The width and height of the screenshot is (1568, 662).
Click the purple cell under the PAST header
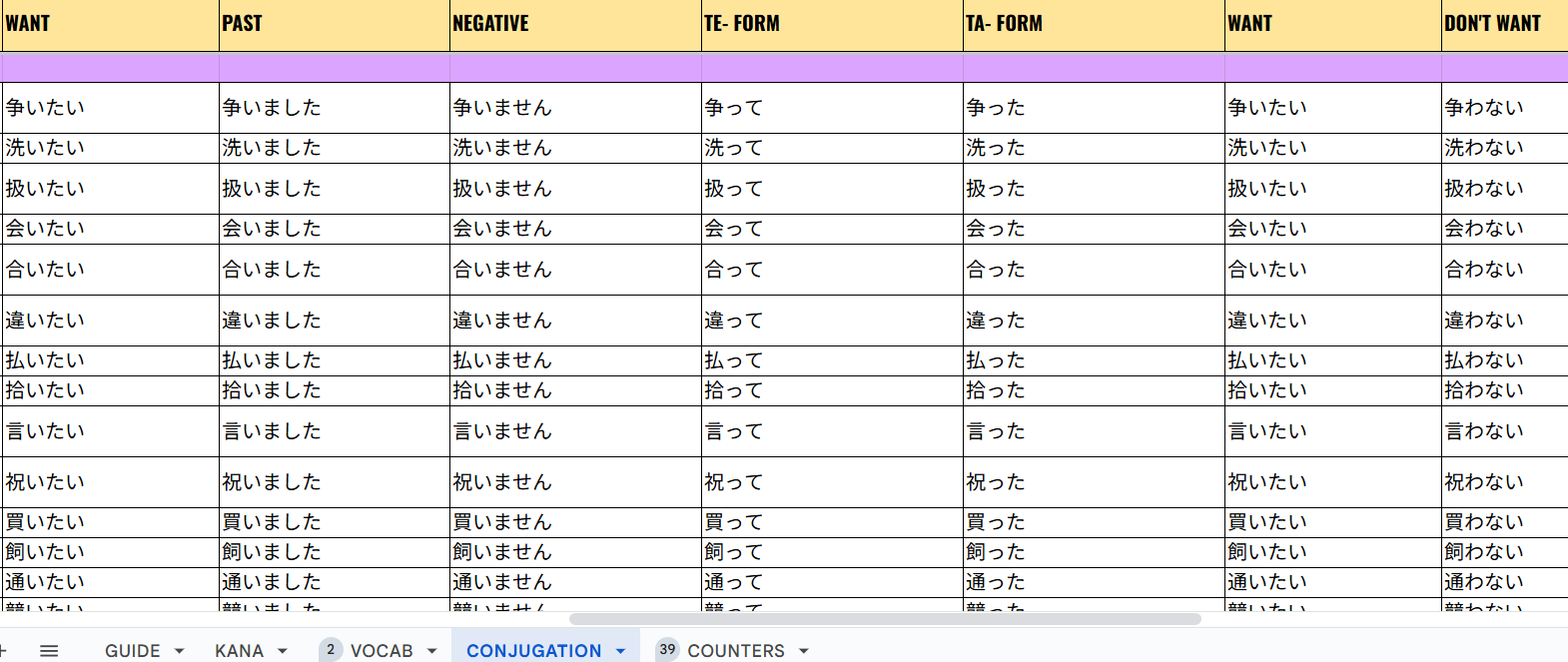[334, 68]
